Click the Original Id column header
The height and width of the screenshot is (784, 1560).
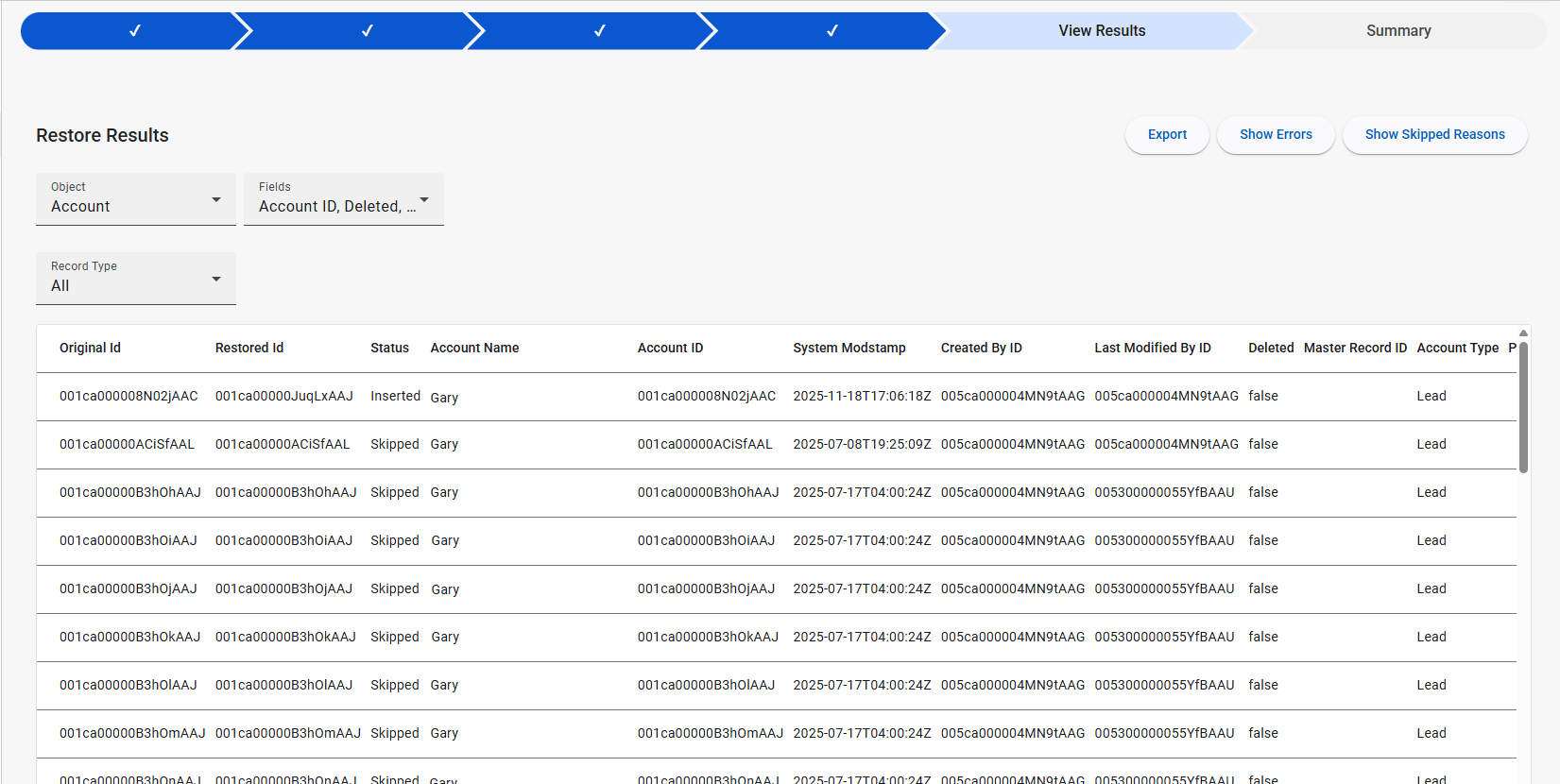tap(90, 349)
